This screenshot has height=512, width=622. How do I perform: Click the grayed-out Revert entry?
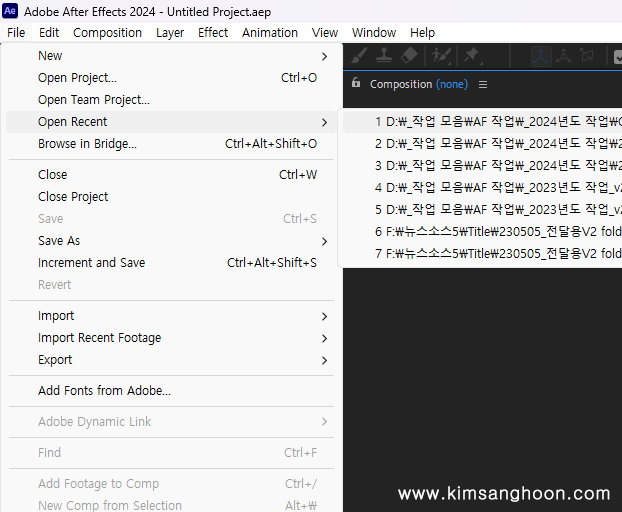click(x=171, y=285)
